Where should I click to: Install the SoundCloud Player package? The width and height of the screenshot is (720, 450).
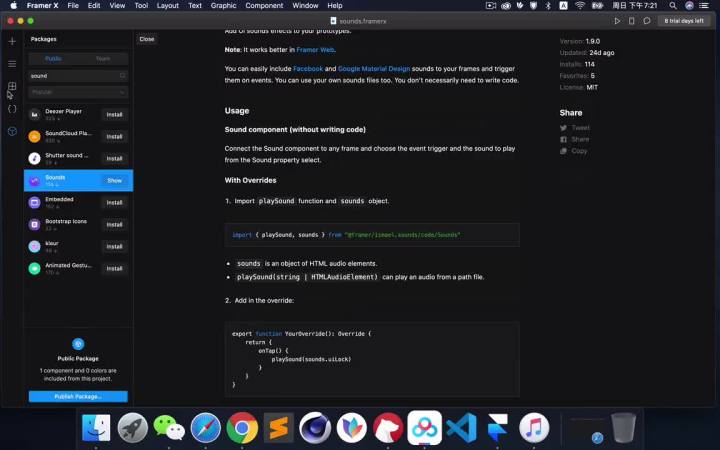point(114,136)
